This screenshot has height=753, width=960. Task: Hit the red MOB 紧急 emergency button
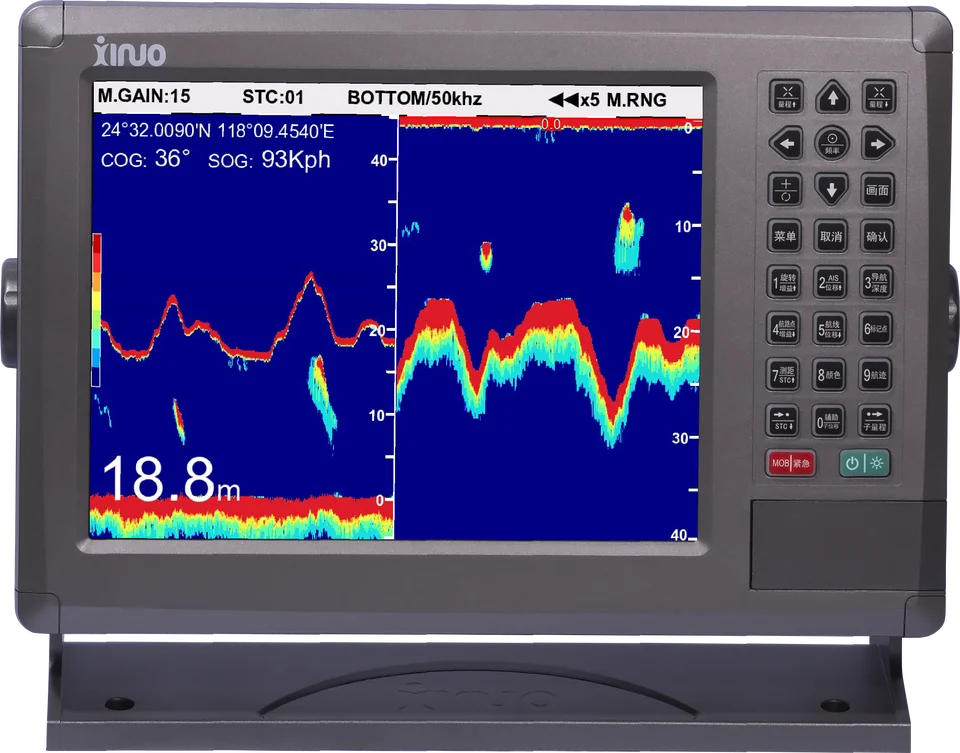point(790,463)
